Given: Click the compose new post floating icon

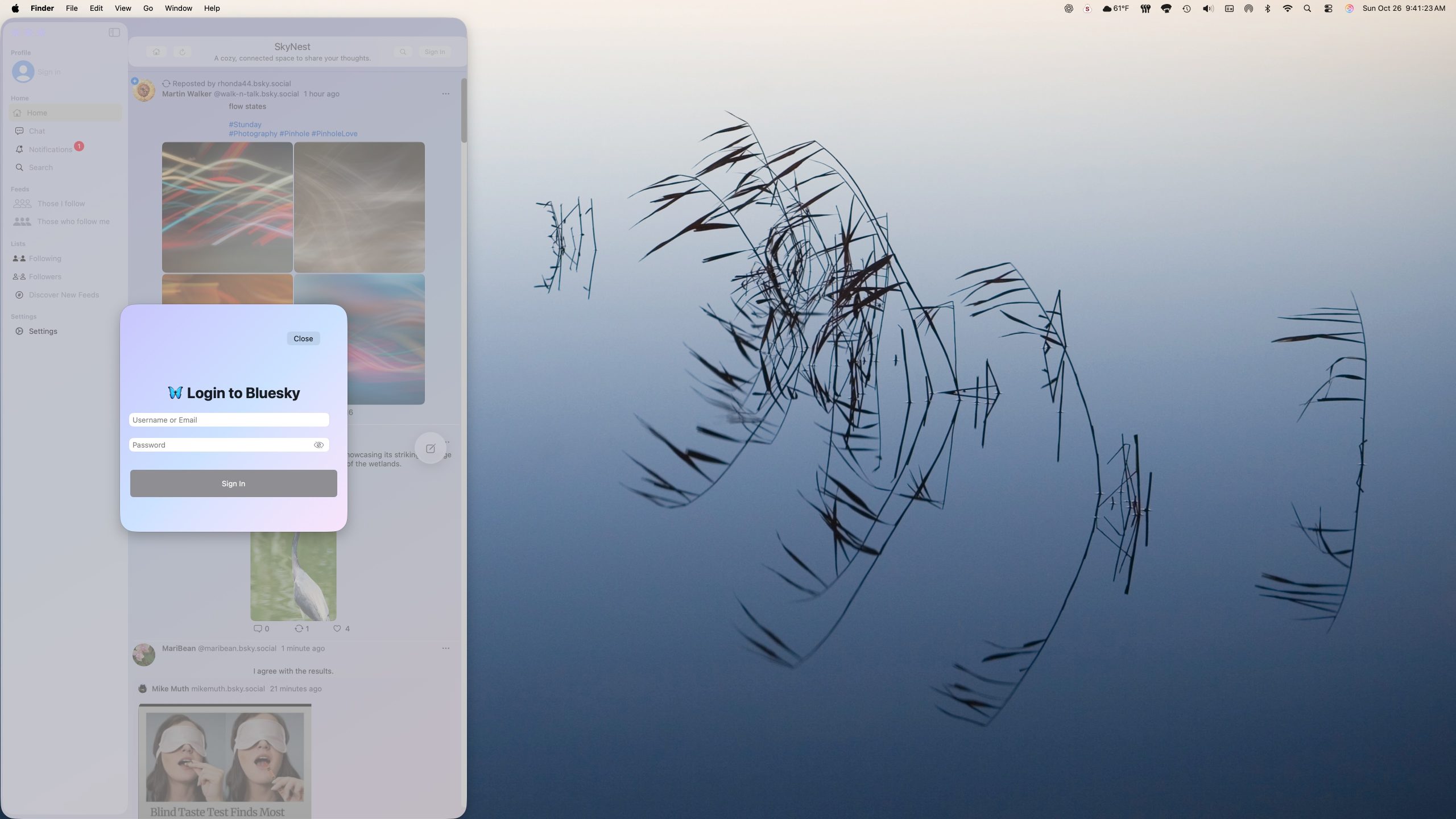Looking at the screenshot, I should point(431,448).
